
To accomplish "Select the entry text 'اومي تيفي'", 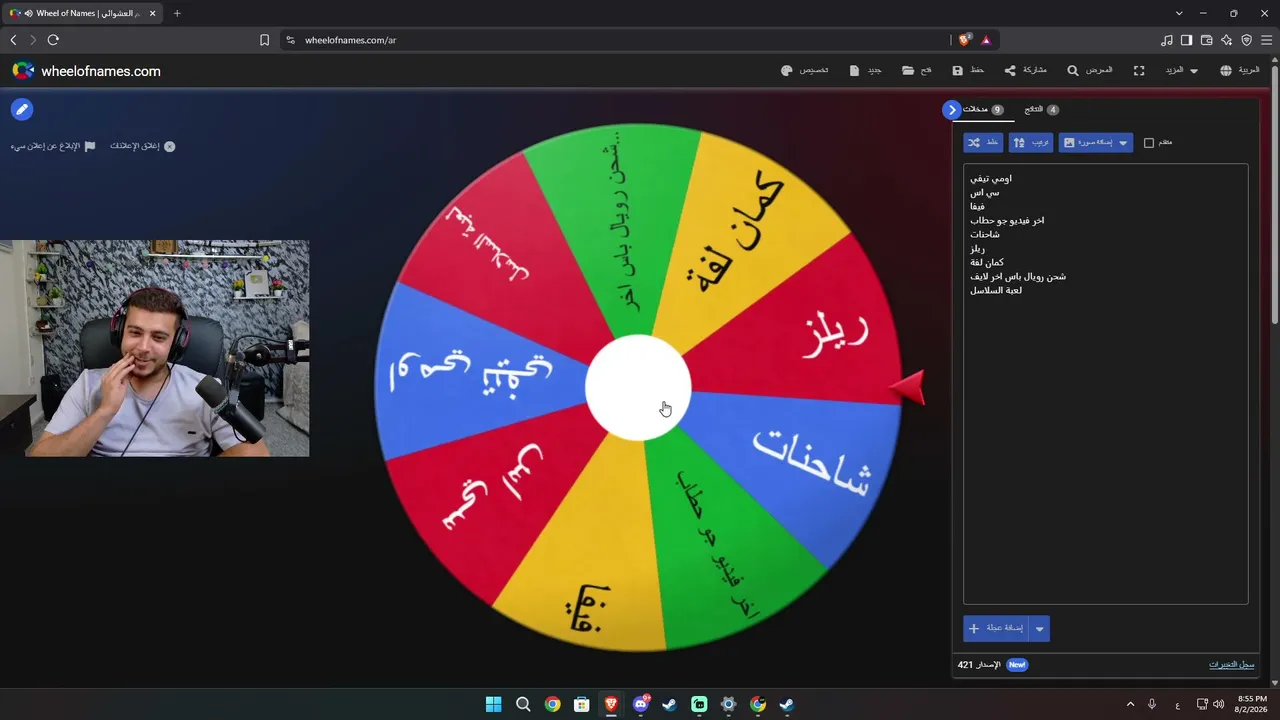I will coord(991,179).
